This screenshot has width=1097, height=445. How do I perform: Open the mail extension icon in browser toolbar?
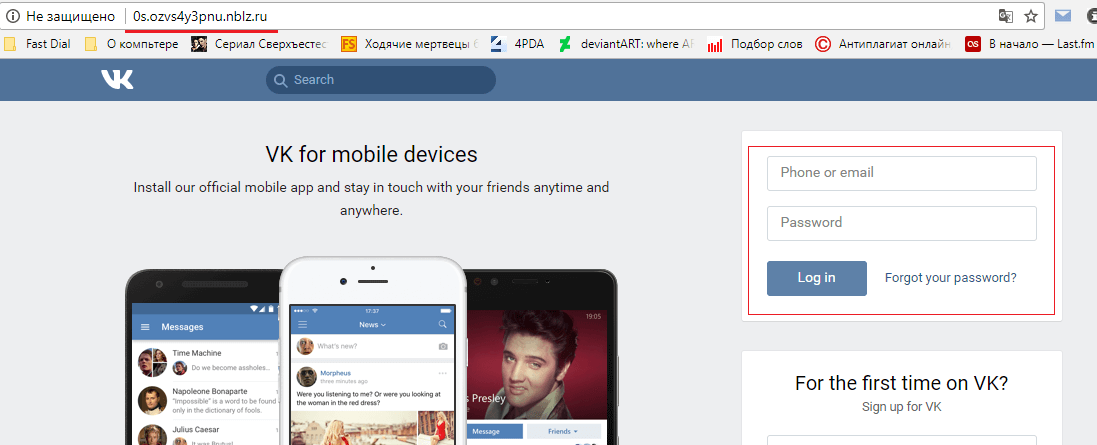pyautogui.click(x=1063, y=15)
